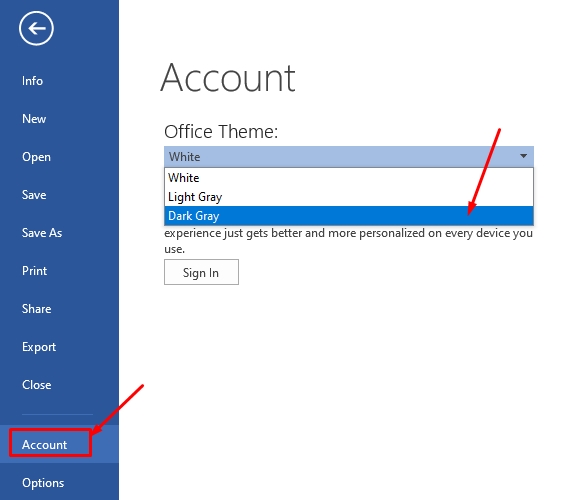
Task: Select Save As in the sidebar
Action: (42, 233)
